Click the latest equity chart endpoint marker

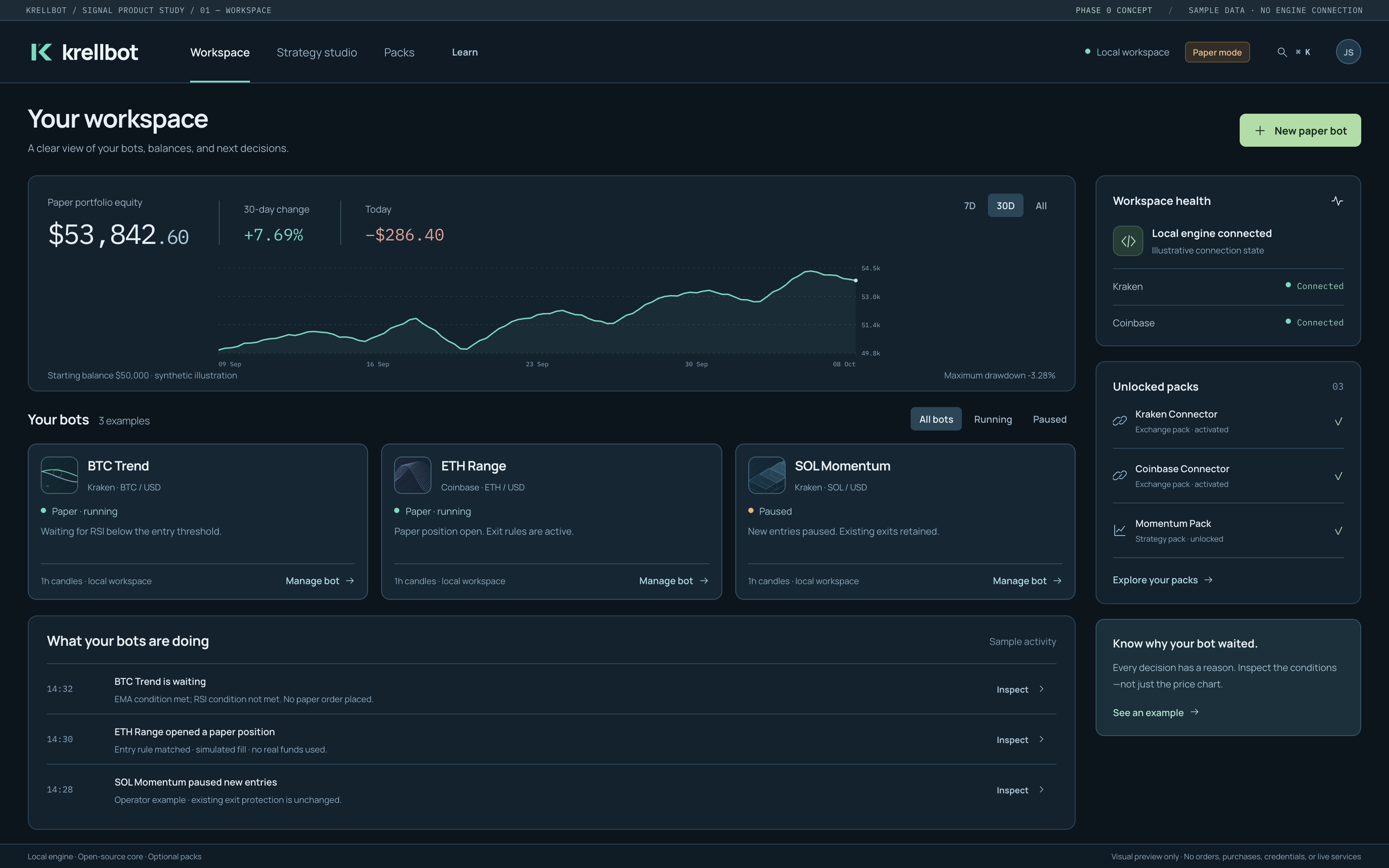[856, 280]
